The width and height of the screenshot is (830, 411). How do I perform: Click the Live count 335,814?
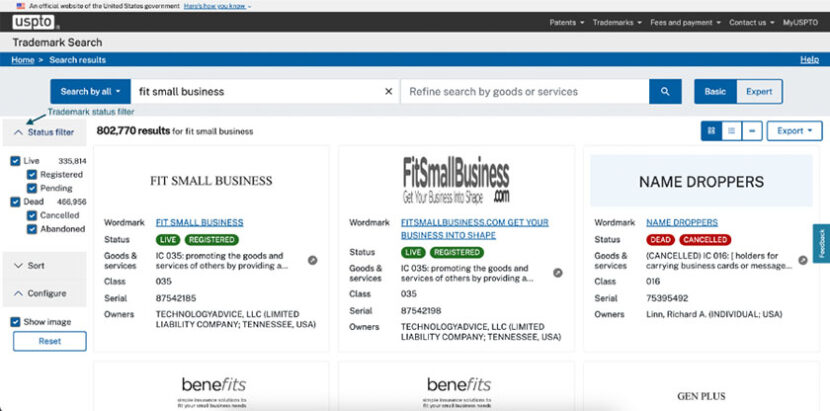[72, 161]
